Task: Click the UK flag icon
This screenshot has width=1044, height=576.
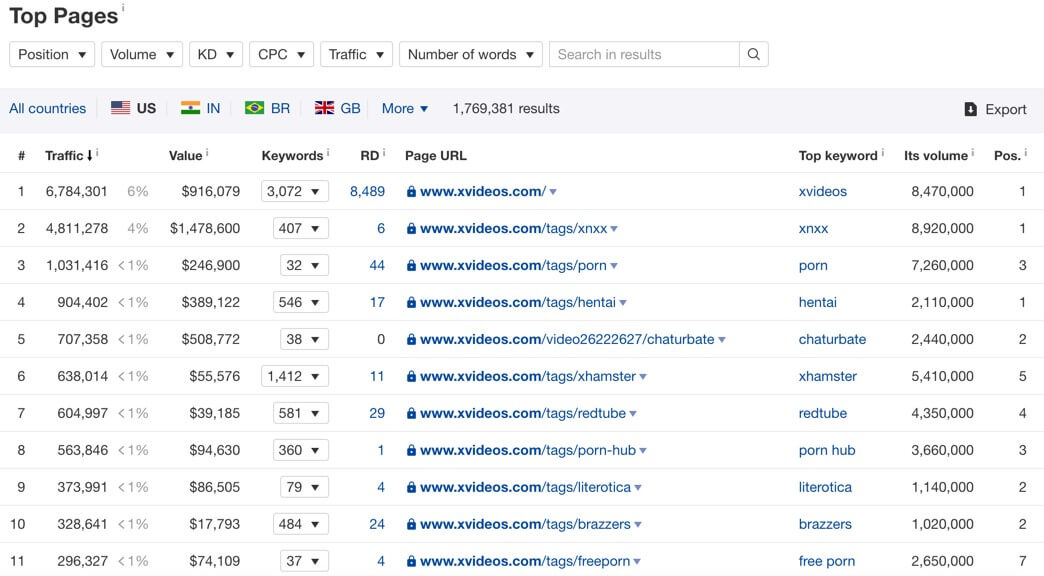Action: [324, 108]
